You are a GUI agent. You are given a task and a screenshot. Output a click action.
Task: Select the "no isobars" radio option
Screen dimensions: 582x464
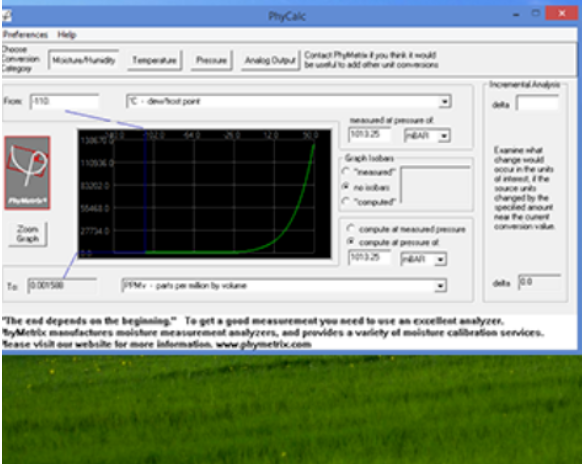346,186
